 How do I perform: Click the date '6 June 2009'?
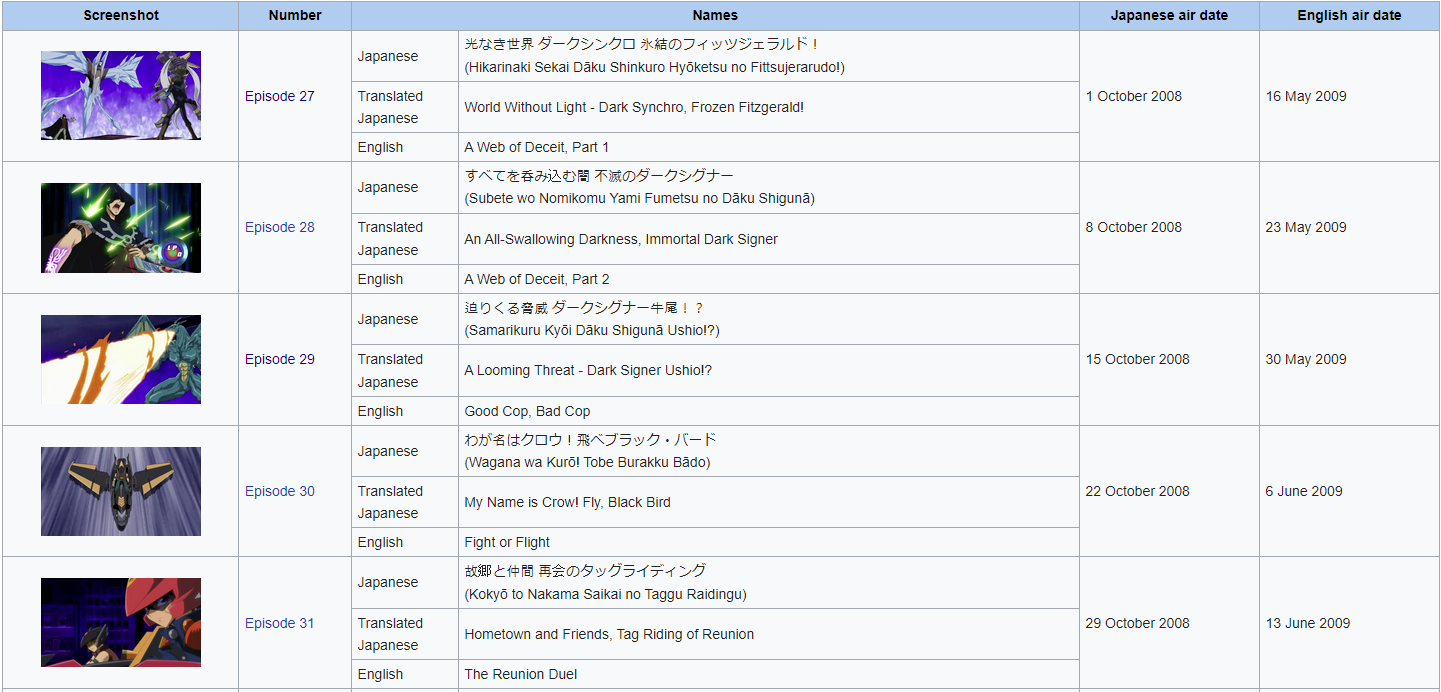[x=1304, y=491]
